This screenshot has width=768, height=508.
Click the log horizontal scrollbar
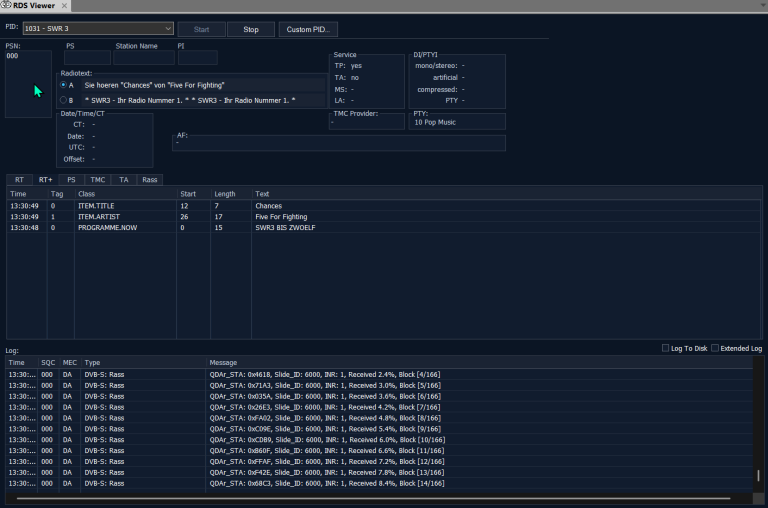(373, 498)
